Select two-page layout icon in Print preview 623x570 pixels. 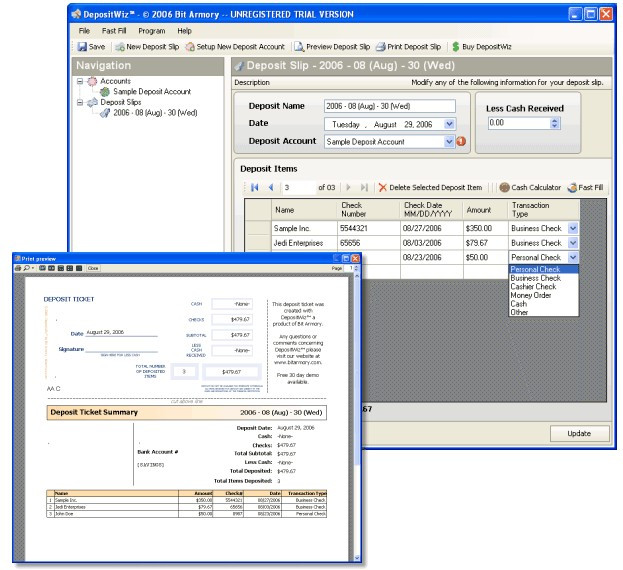coord(51,268)
